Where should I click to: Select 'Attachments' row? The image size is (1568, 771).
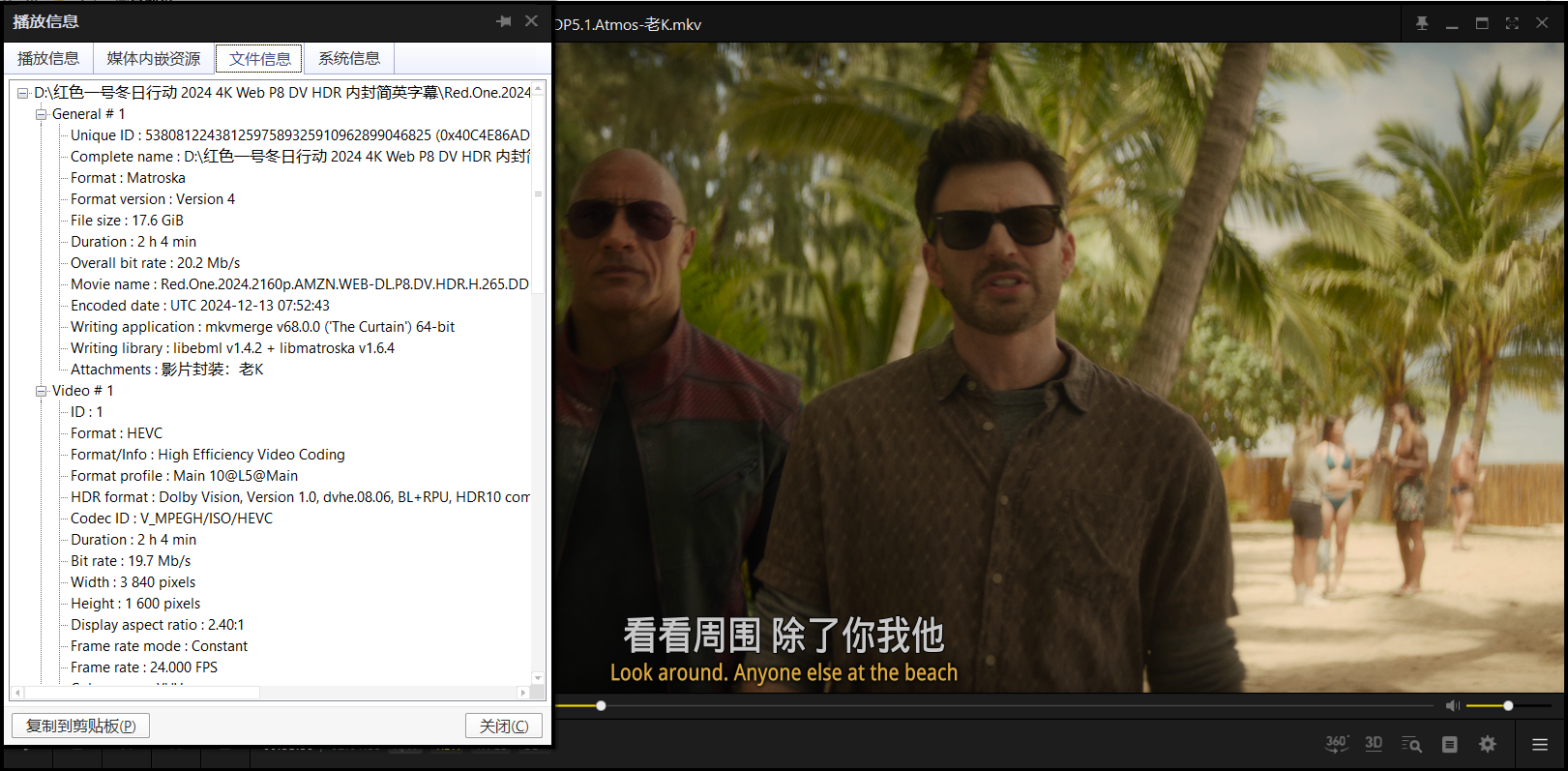point(166,370)
